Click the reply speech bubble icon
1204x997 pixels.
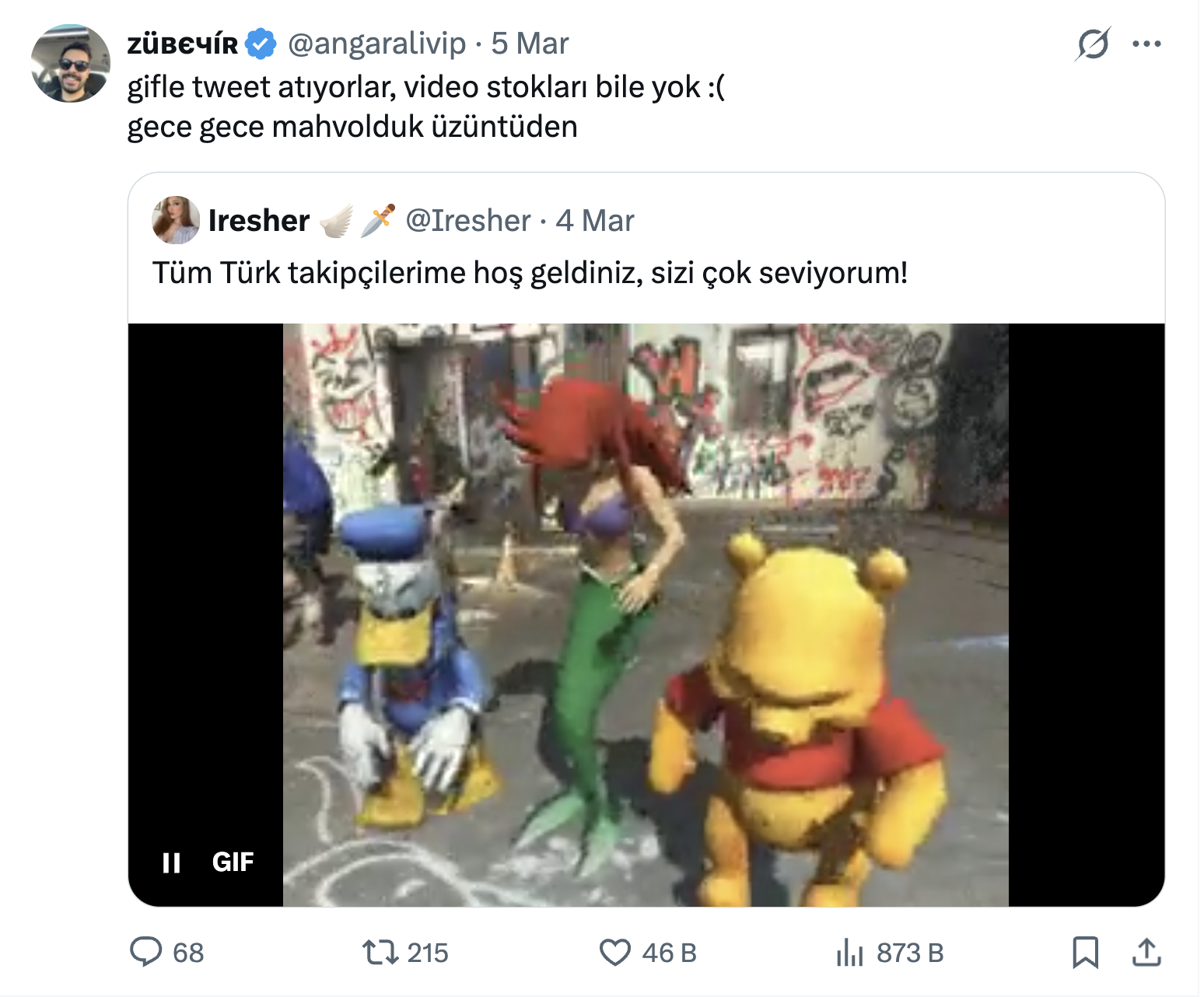click(145, 952)
